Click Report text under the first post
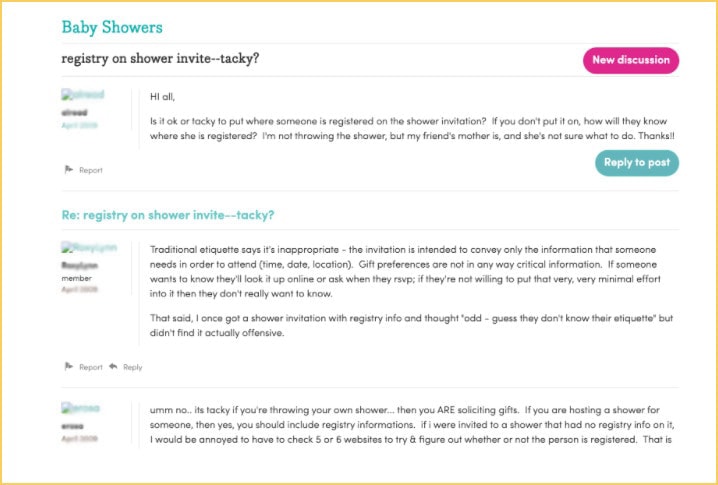The height and width of the screenshot is (485, 718). click(91, 170)
